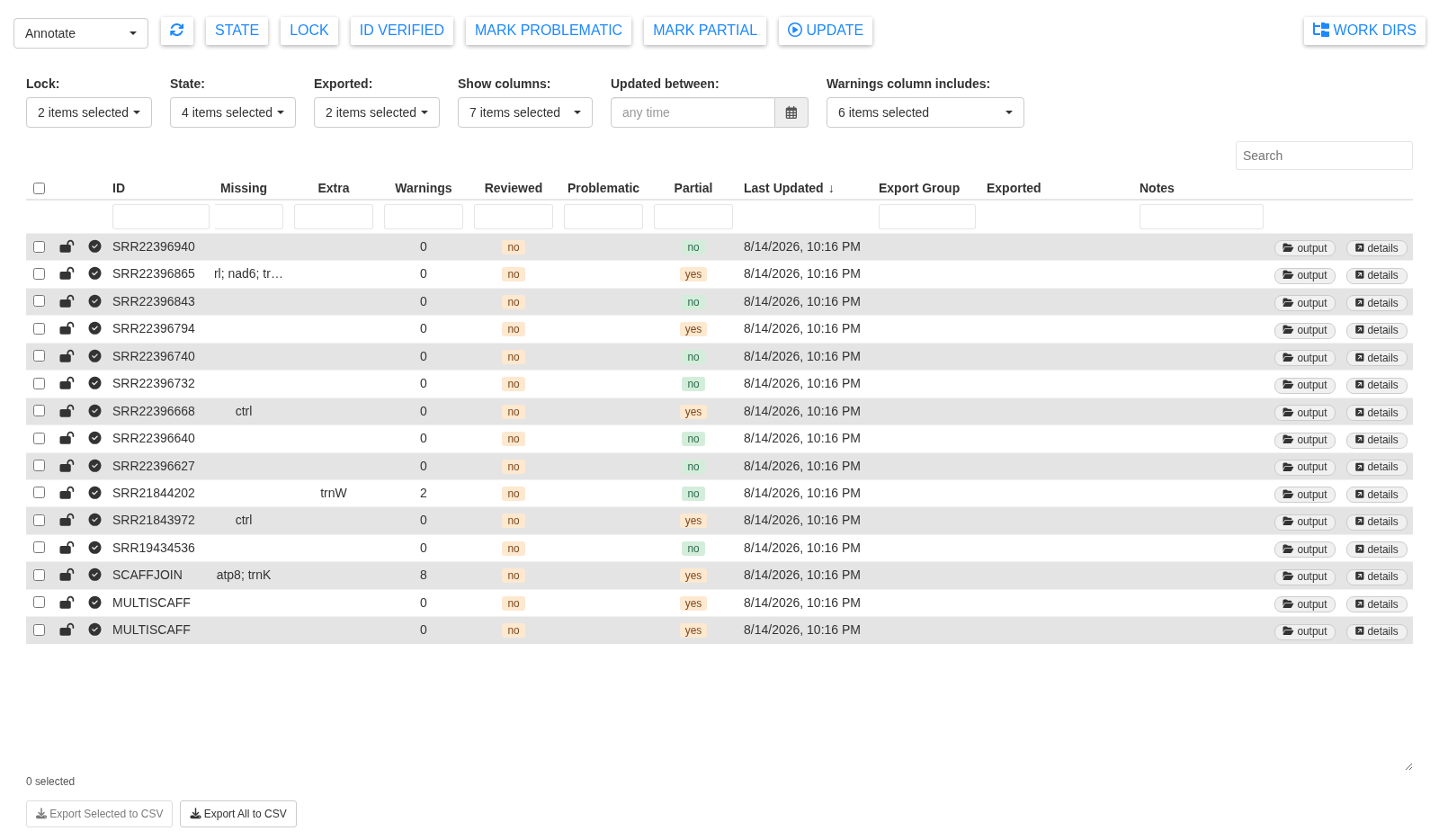Viewport: 1439px width, 840px height.
Task: Open the Exported filter dropdown
Action: coord(377,112)
